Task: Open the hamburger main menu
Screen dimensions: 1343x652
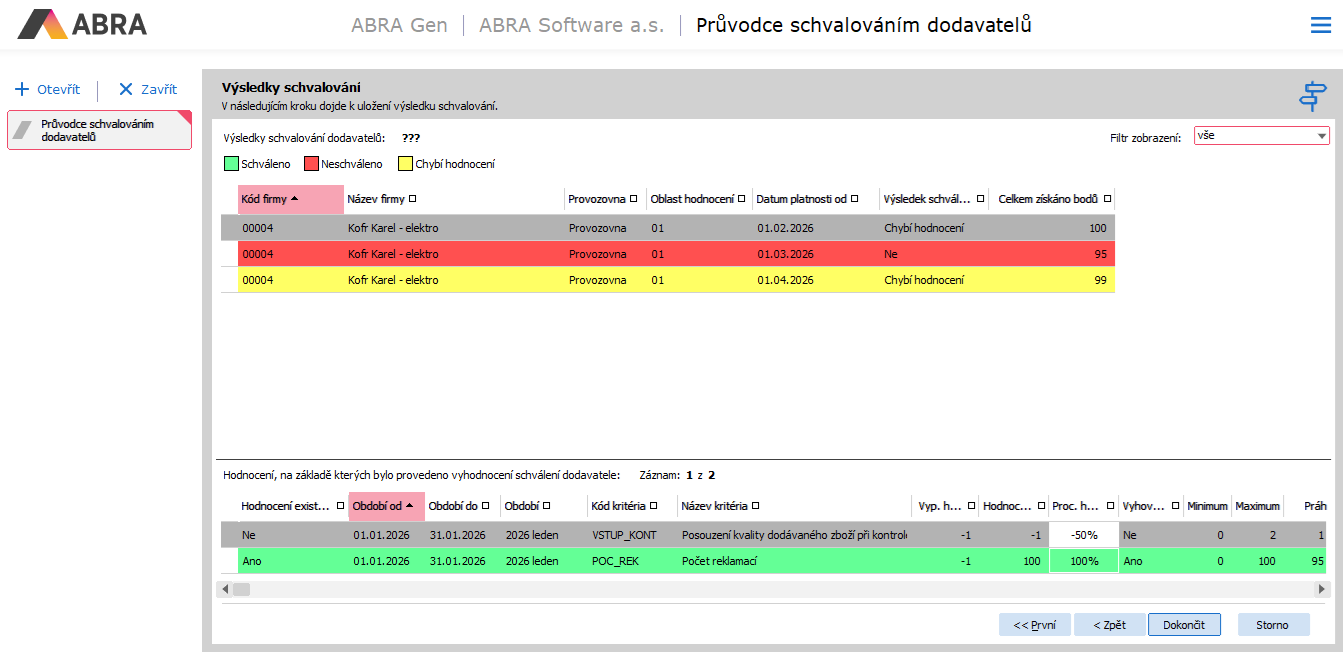Action: coord(1320,26)
